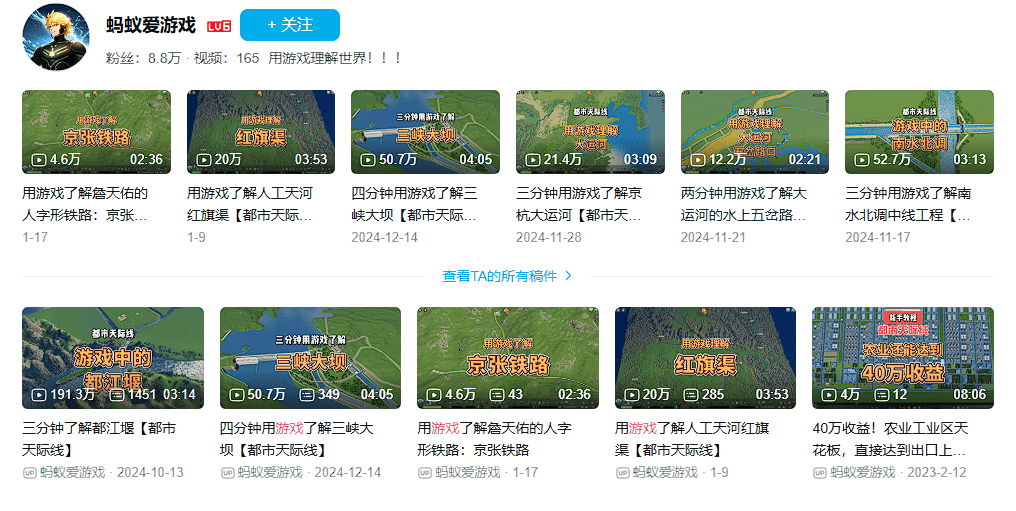
Task: Click the LV6 level badge
Action: click(x=219, y=27)
